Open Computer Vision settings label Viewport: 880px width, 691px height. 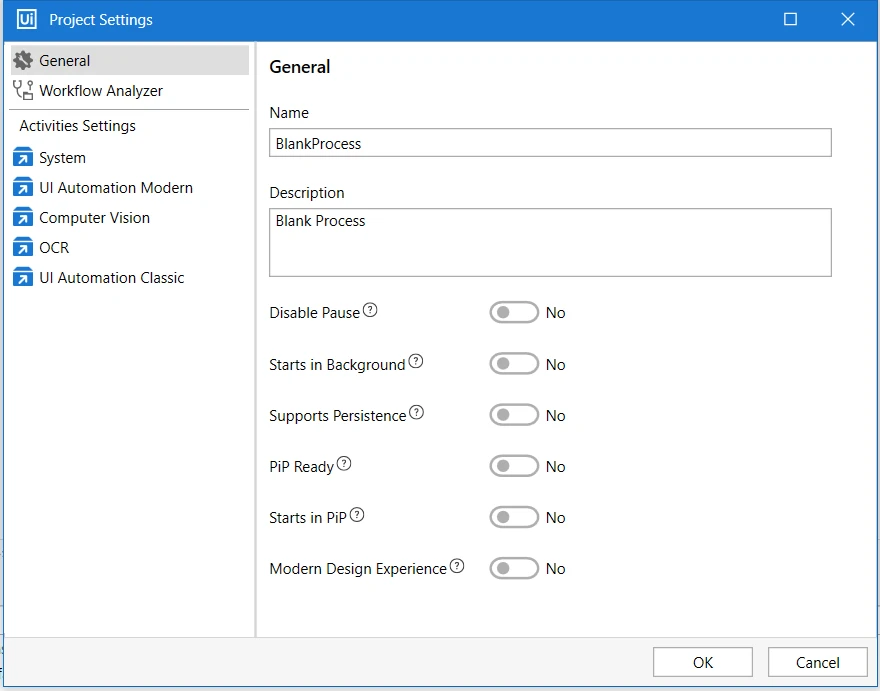click(x=94, y=218)
